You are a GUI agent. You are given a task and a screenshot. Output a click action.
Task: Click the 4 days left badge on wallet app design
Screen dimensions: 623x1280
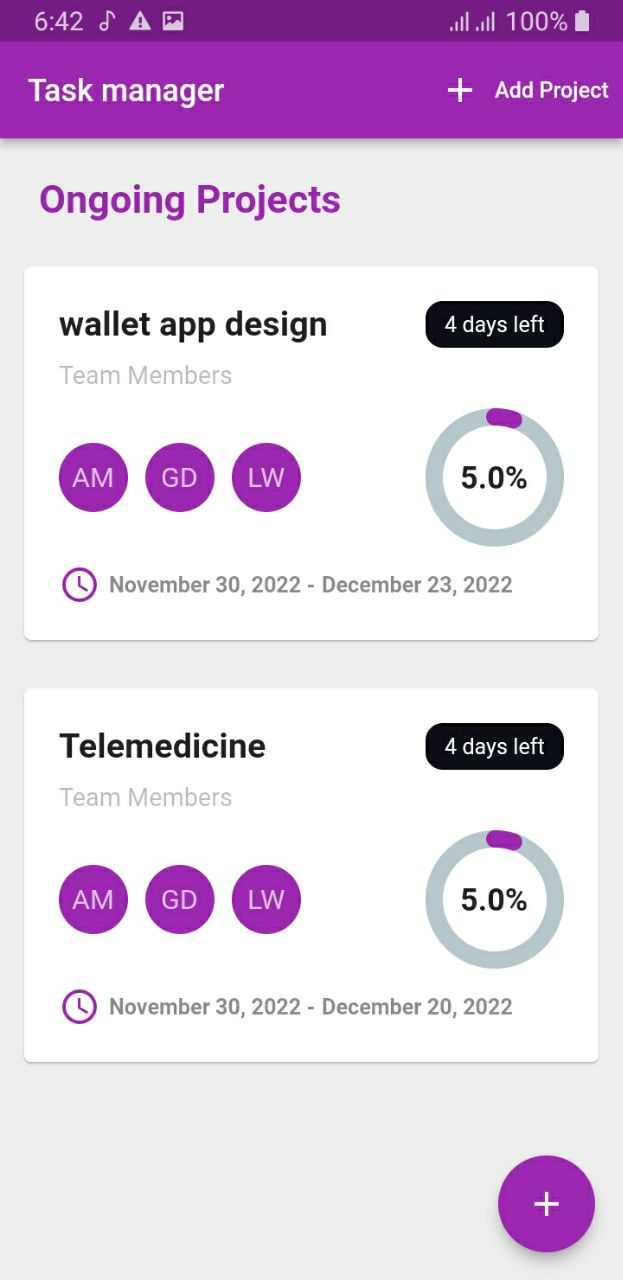(x=494, y=324)
